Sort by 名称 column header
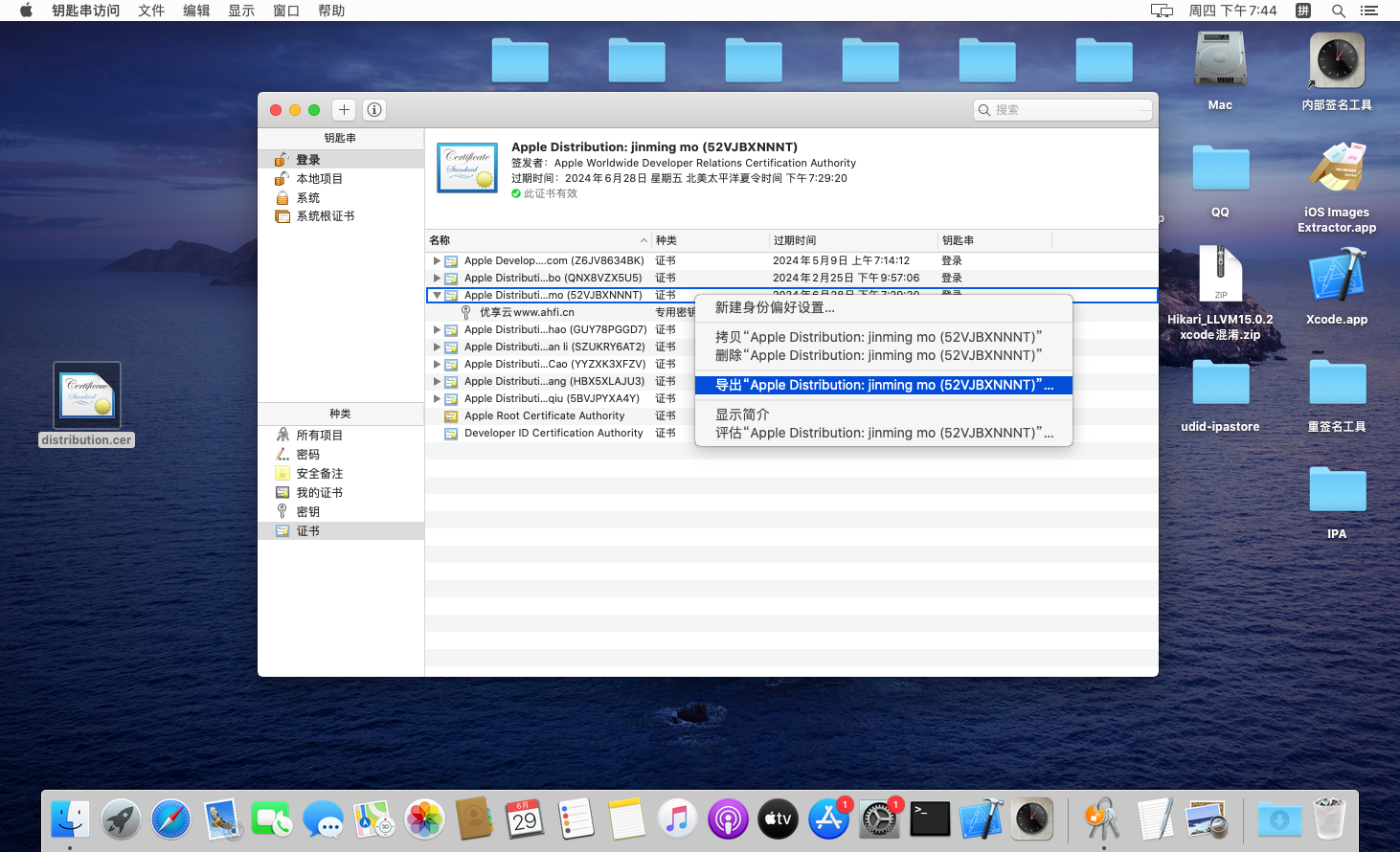Image resolution: width=1400 pixels, height=852 pixels. point(538,240)
